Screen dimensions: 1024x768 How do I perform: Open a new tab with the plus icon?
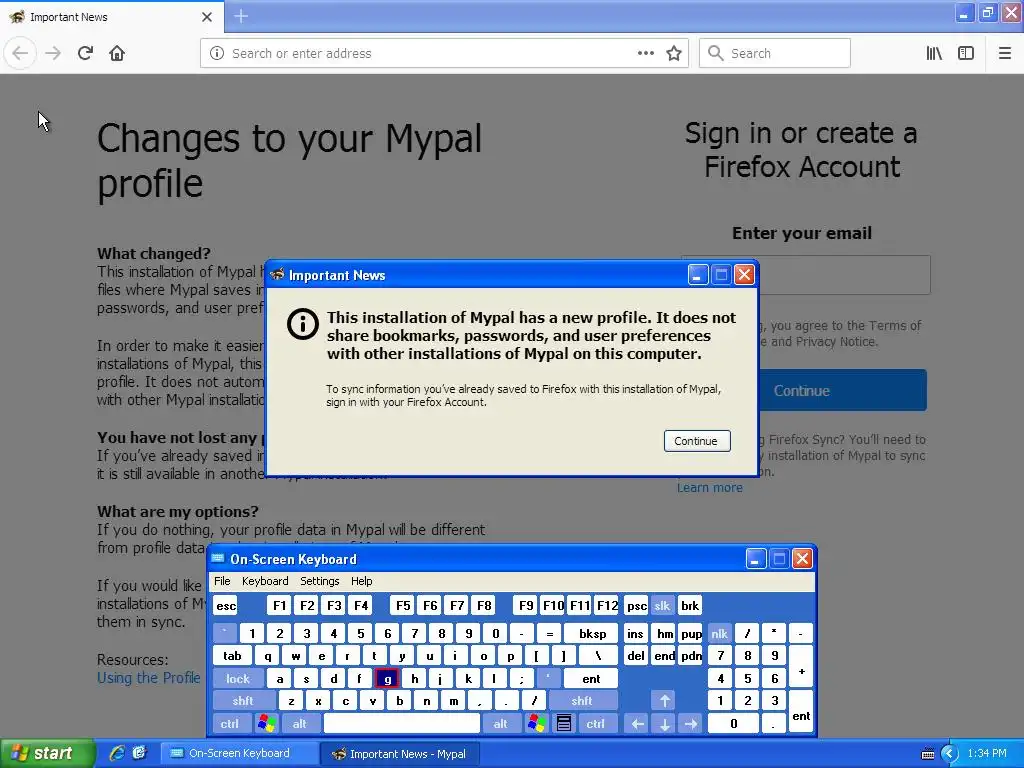241,16
